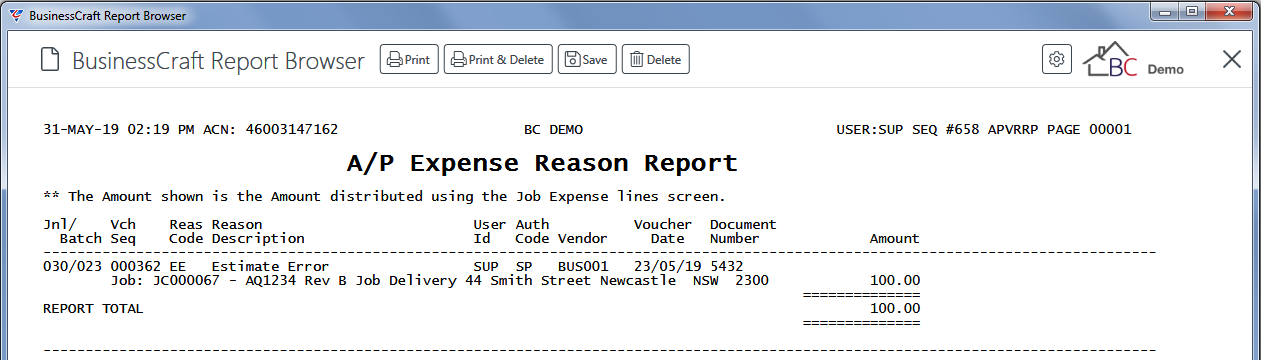Click reason description 'Estimate Error'
The width and height of the screenshot is (1261, 360).
[270, 267]
